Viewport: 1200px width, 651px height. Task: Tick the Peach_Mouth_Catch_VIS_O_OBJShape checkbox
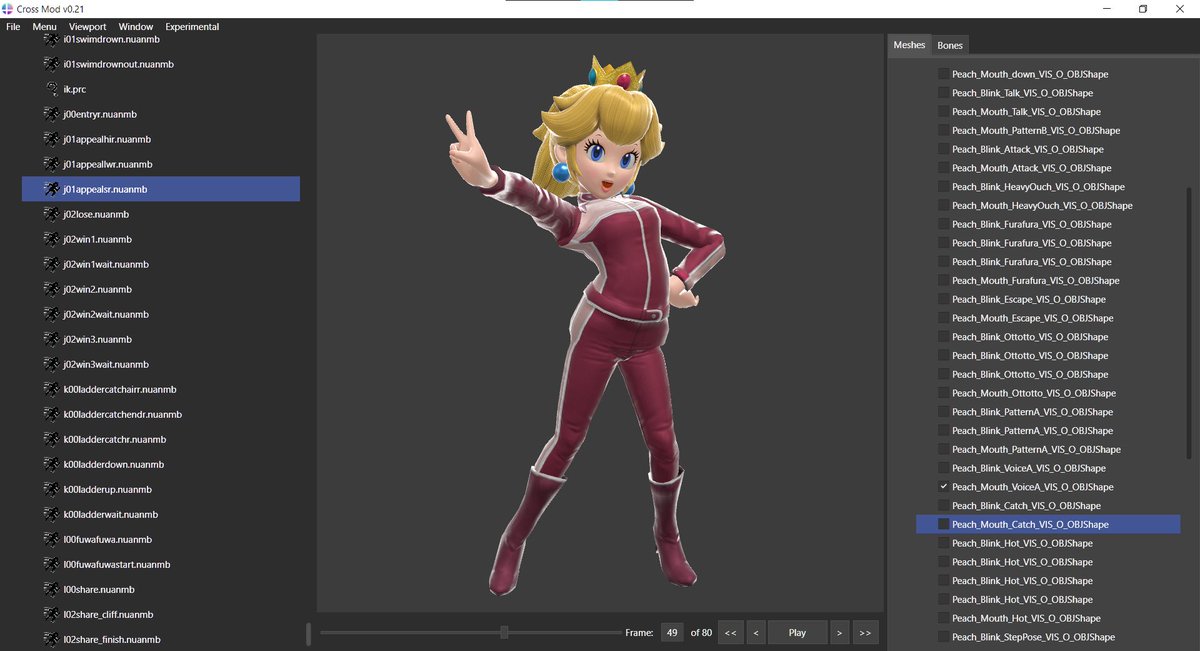point(943,524)
